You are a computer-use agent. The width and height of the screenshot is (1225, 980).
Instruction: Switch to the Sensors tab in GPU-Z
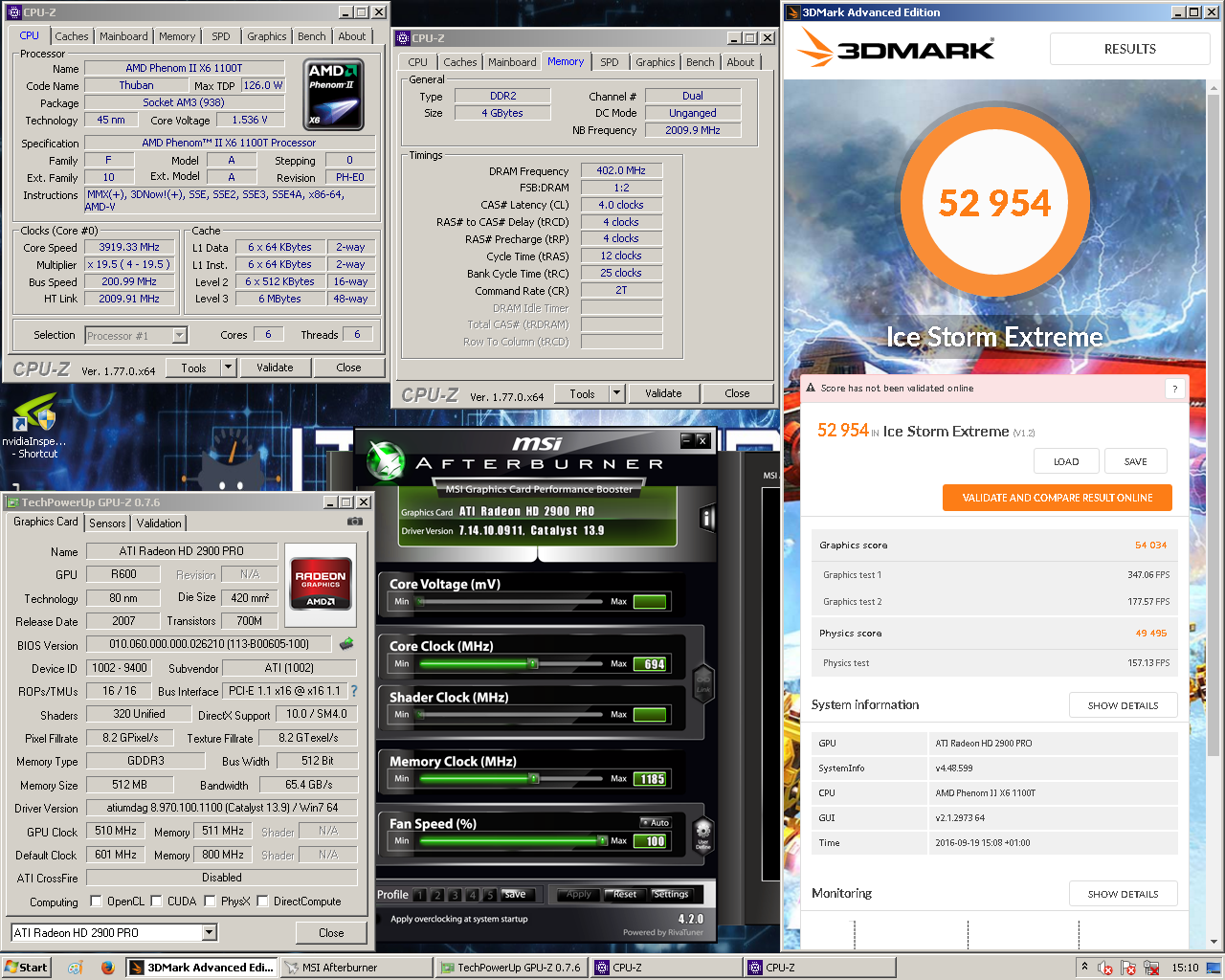pos(107,523)
